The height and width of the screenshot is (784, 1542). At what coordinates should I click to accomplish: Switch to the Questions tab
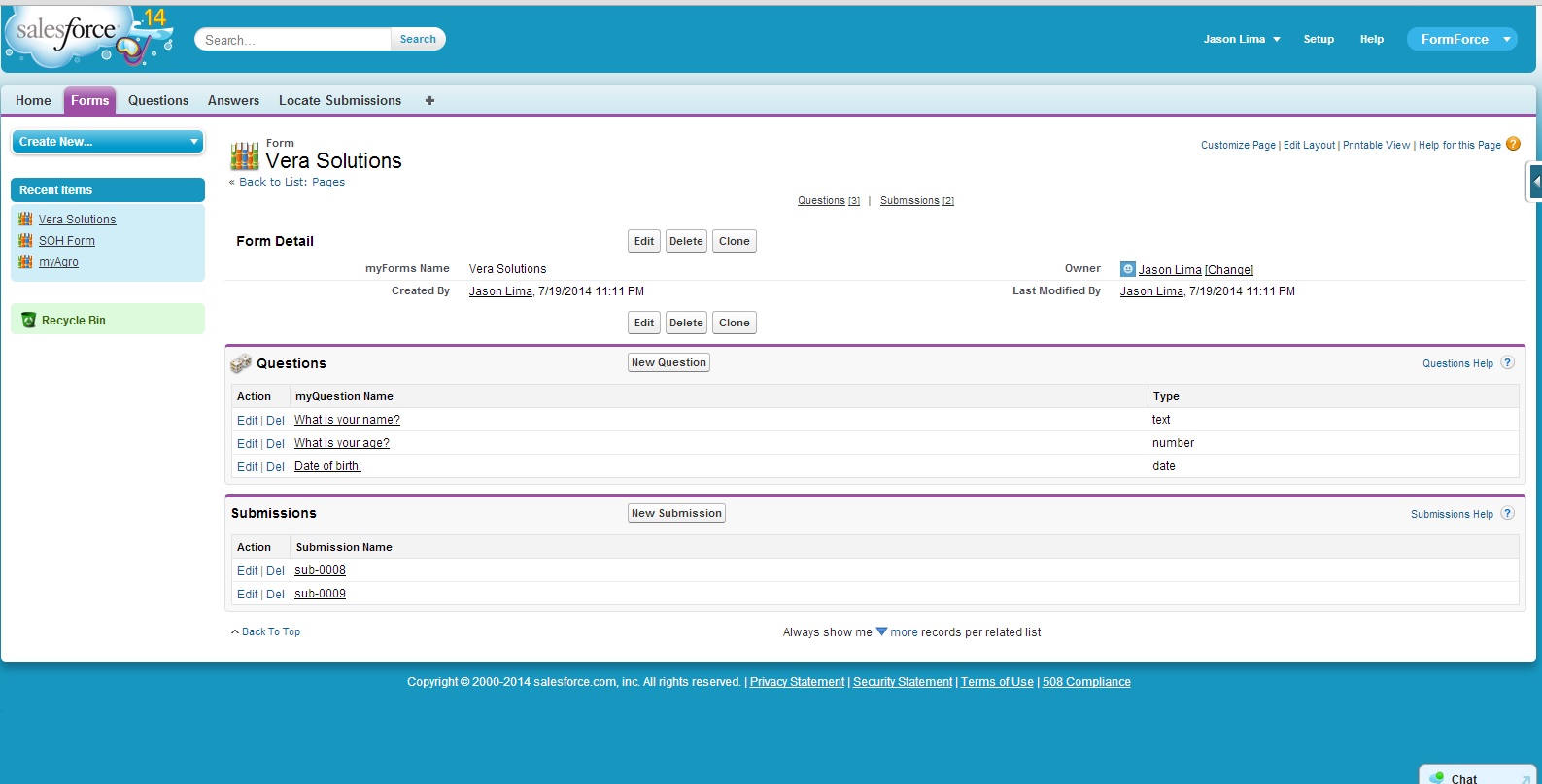158,100
